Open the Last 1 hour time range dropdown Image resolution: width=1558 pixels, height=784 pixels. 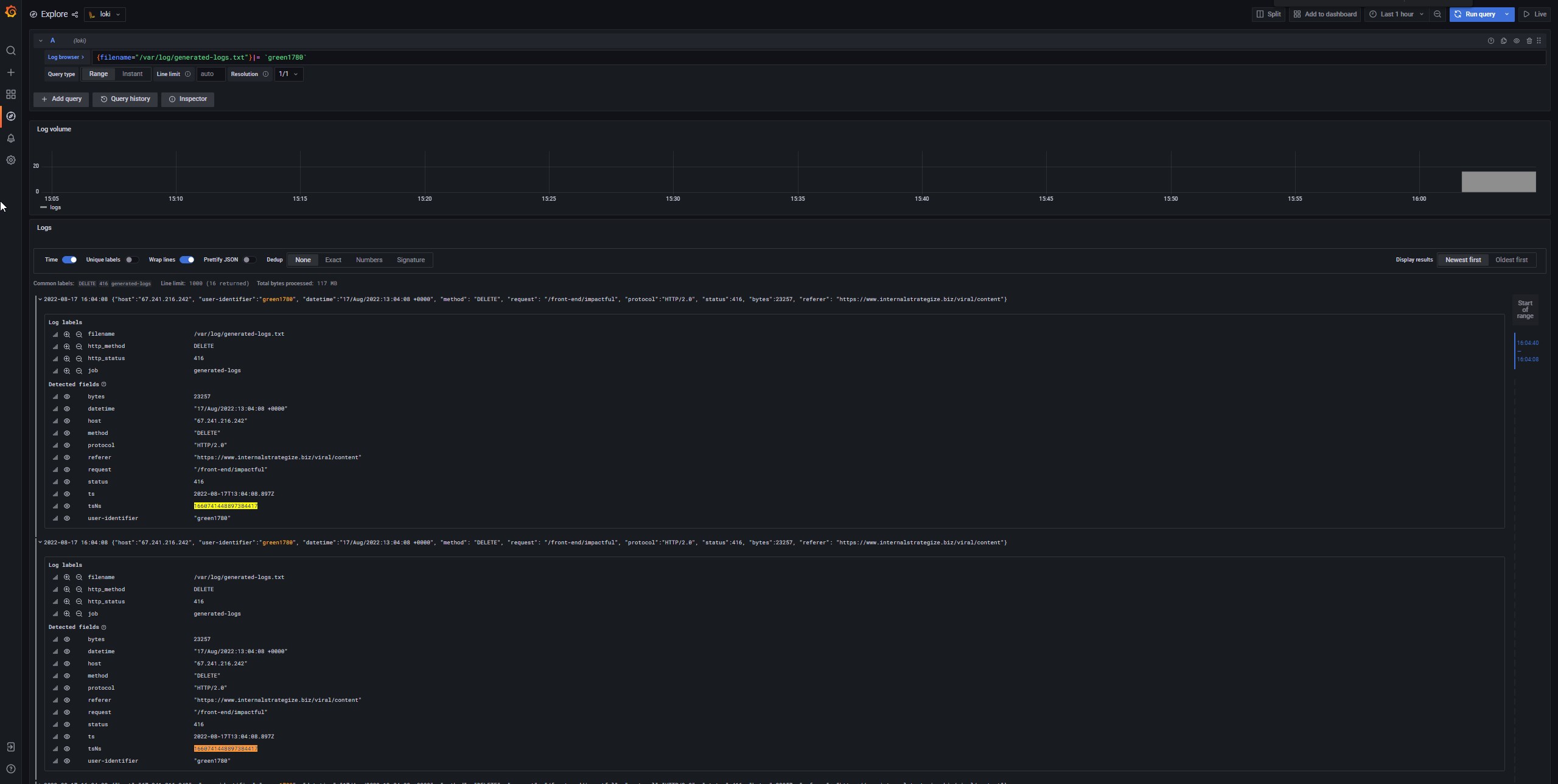(x=1396, y=14)
